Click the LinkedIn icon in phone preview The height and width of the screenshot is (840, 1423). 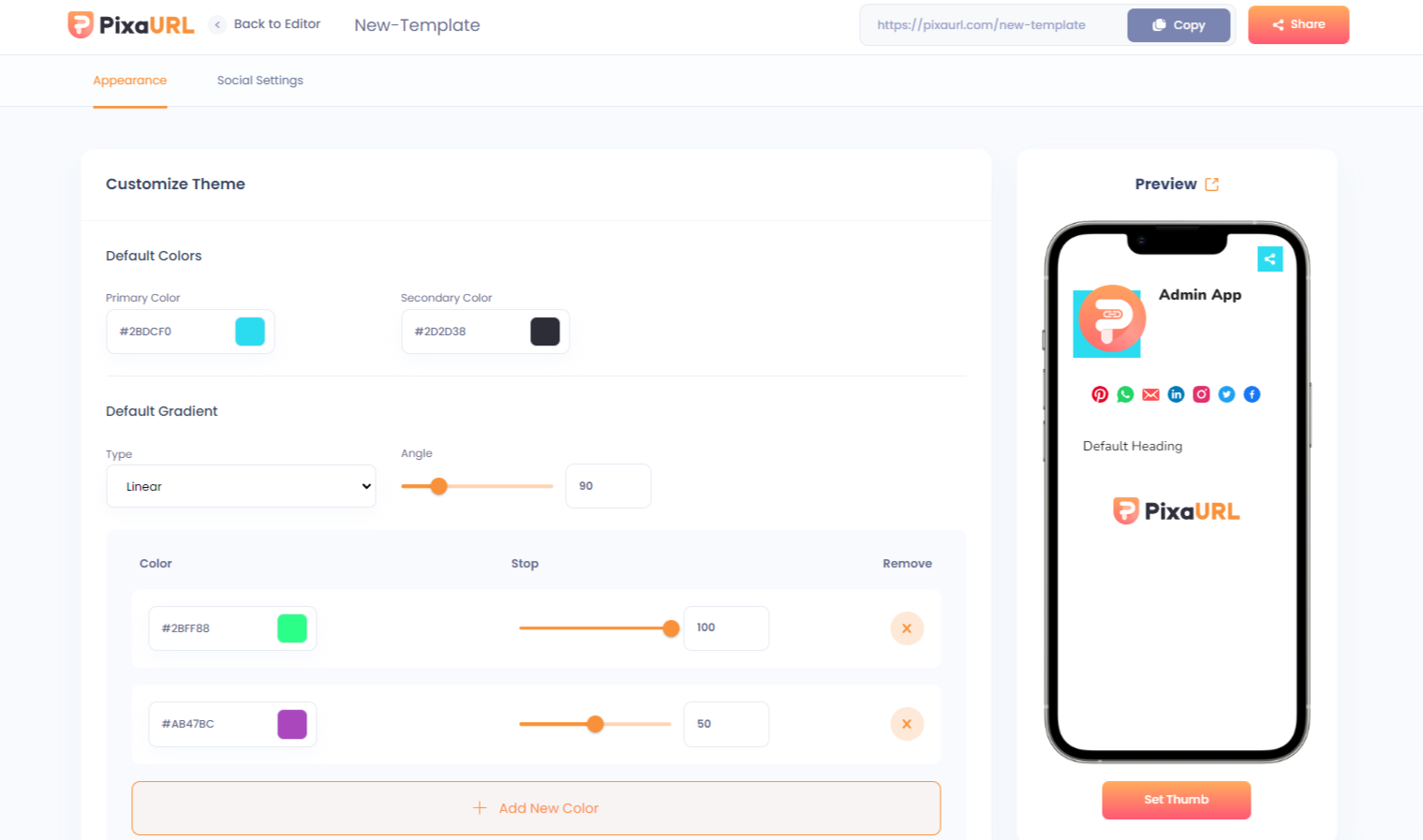point(1176,394)
